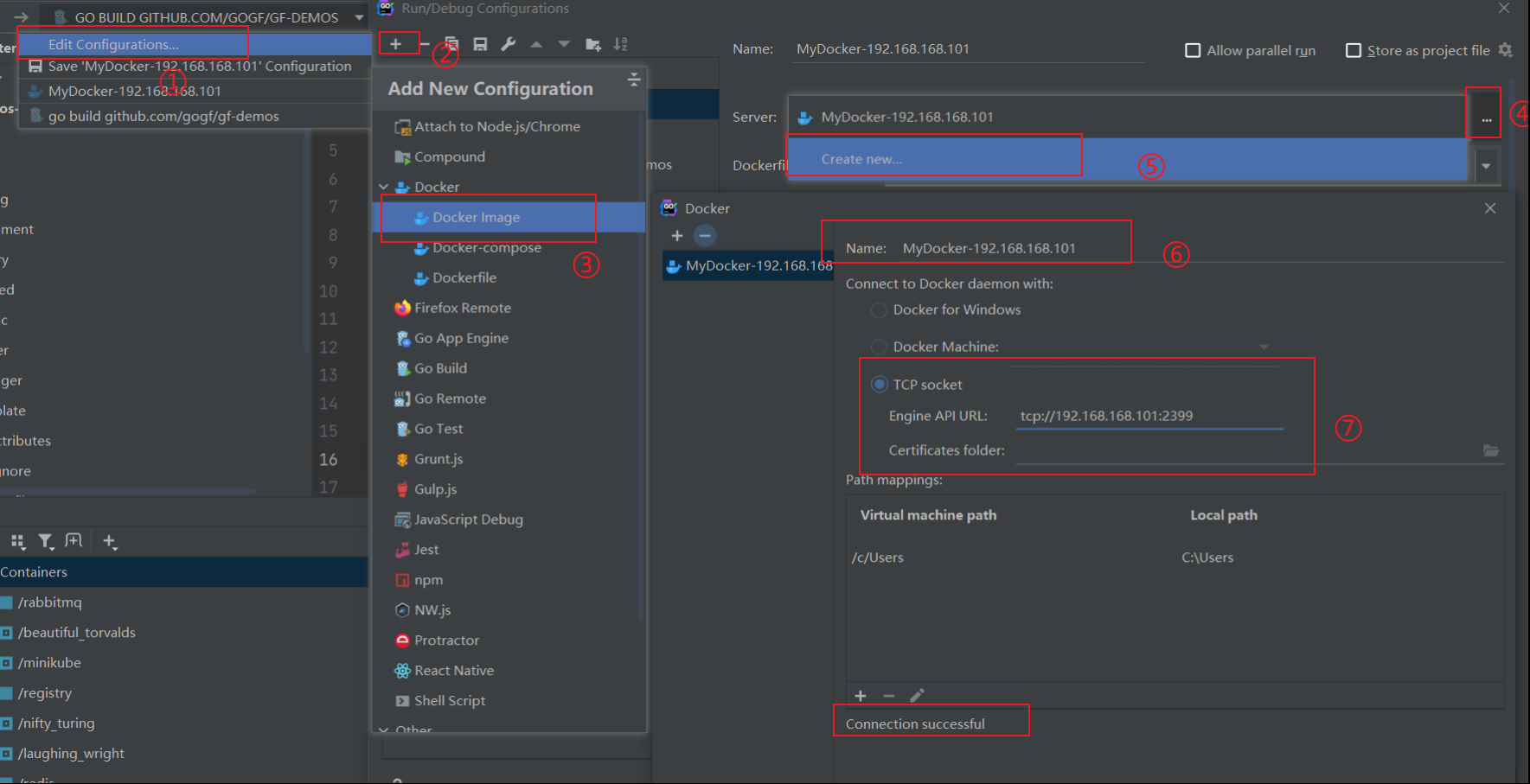Move configuration down with arrow icon
The height and width of the screenshot is (784, 1530).
point(564,44)
